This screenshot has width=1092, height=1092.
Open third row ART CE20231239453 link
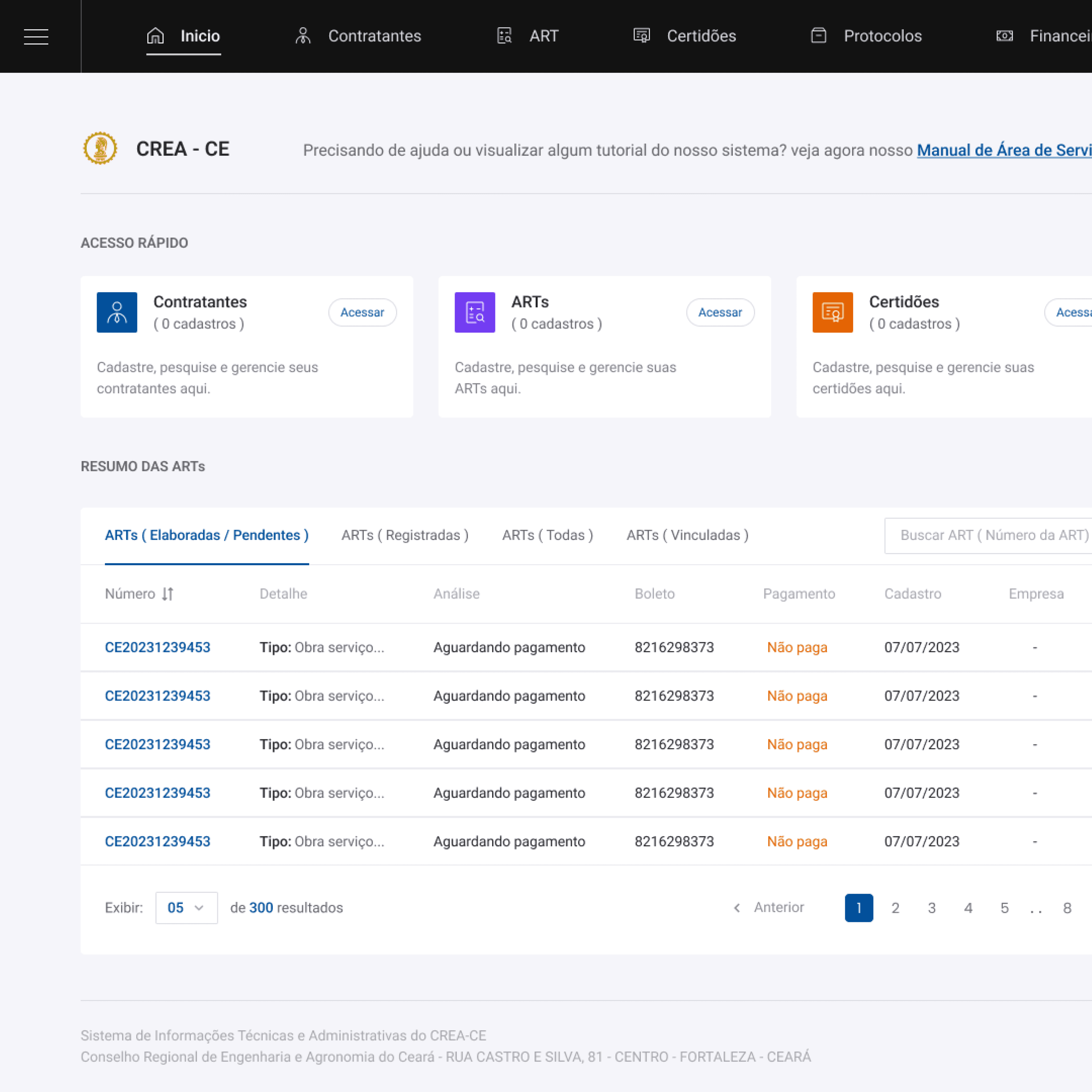pyautogui.click(x=158, y=744)
